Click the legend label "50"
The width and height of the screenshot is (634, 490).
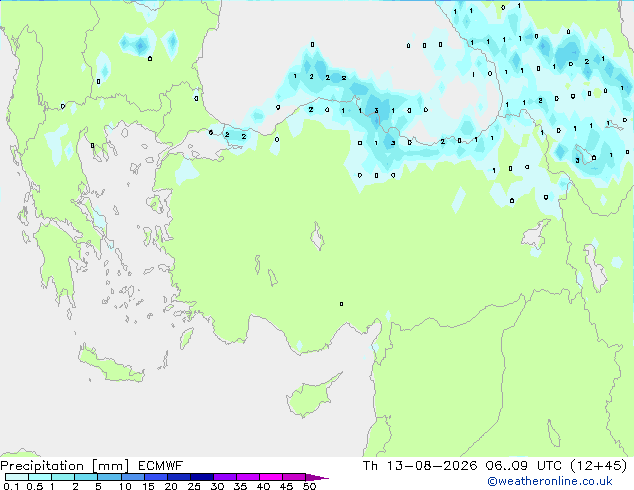[310, 486]
